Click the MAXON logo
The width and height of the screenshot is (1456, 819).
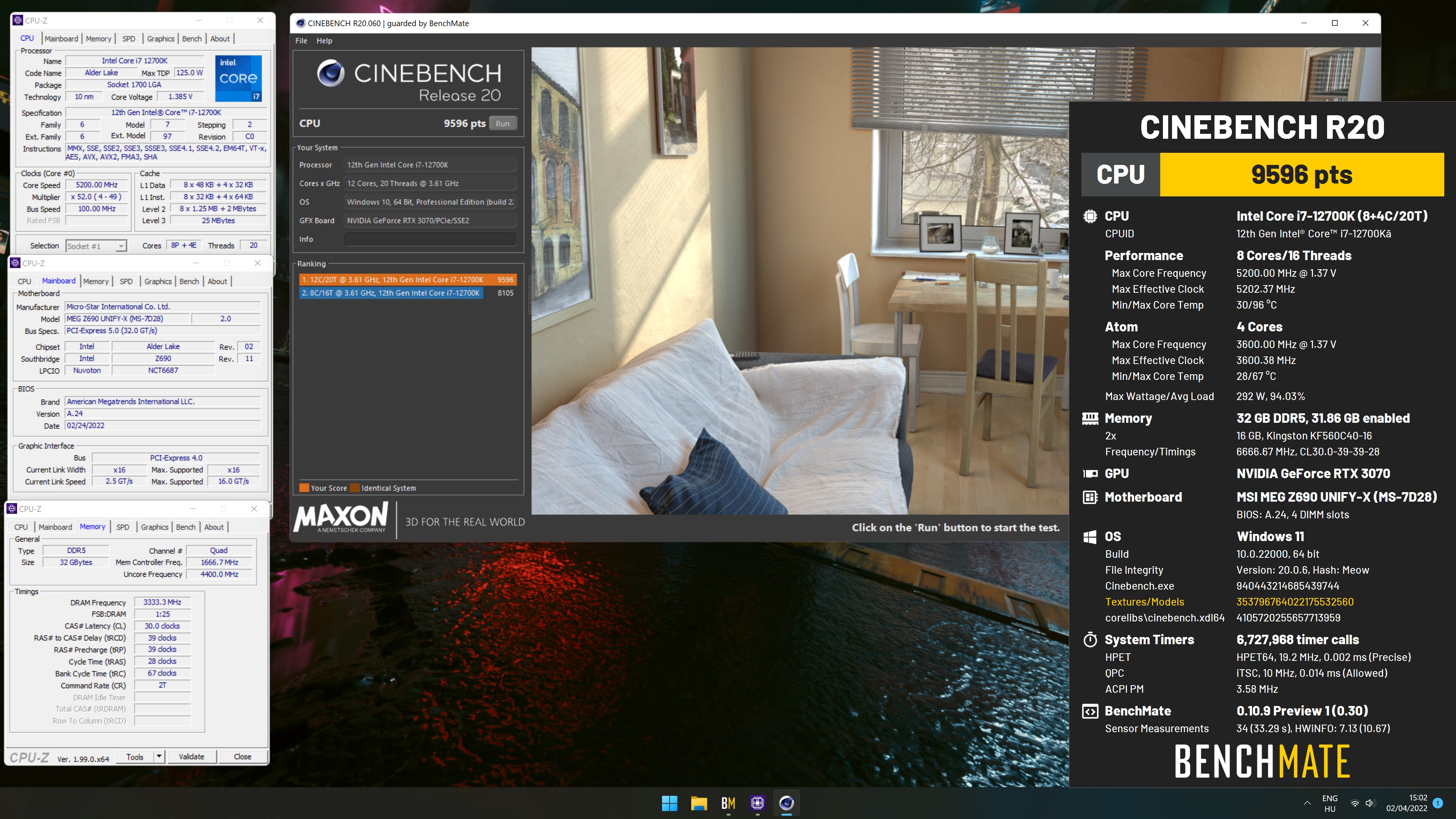(341, 517)
